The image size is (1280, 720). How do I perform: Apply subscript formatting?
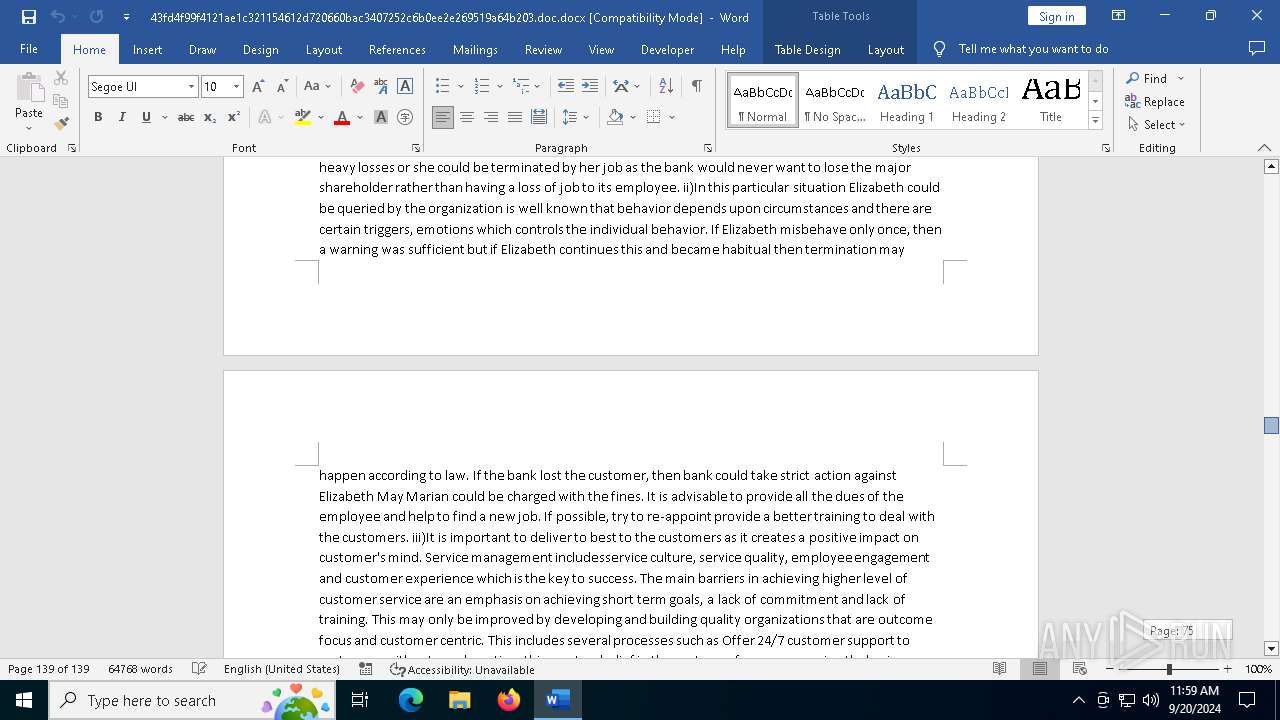click(210, 117)
